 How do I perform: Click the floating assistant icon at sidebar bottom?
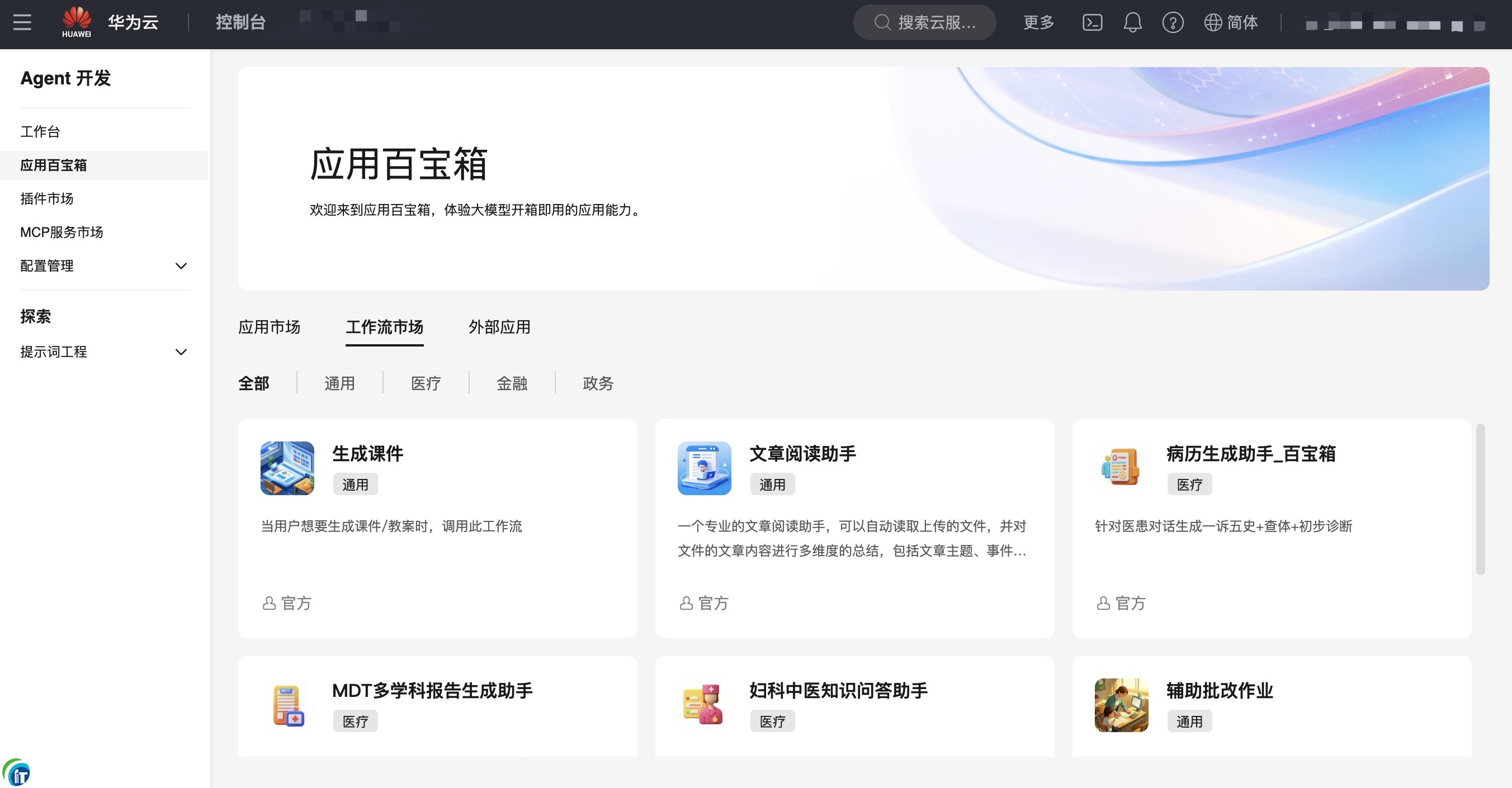(16, 772)
